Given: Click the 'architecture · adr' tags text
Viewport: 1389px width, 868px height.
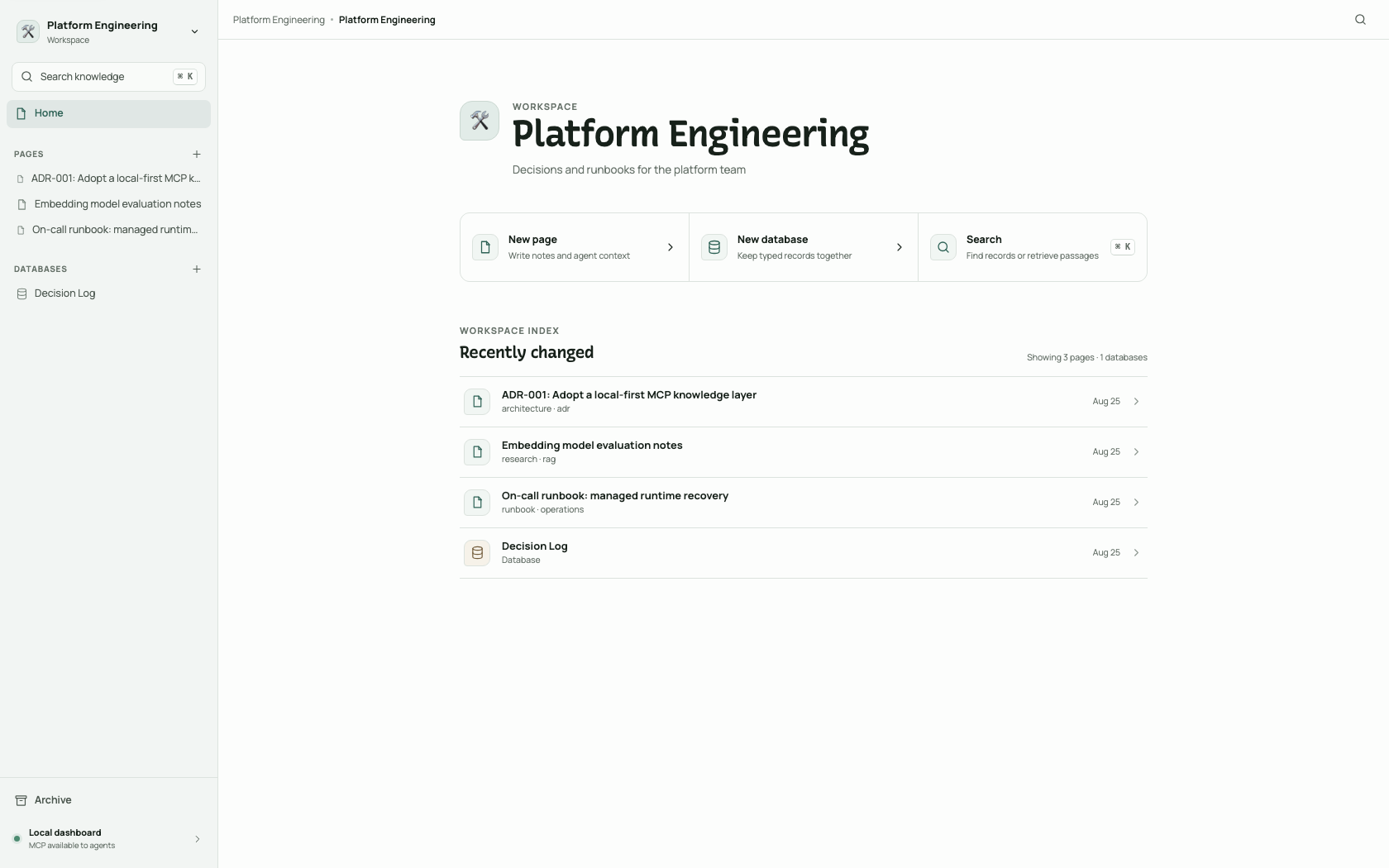Looking at the screenshot, I should pos(536,409).
